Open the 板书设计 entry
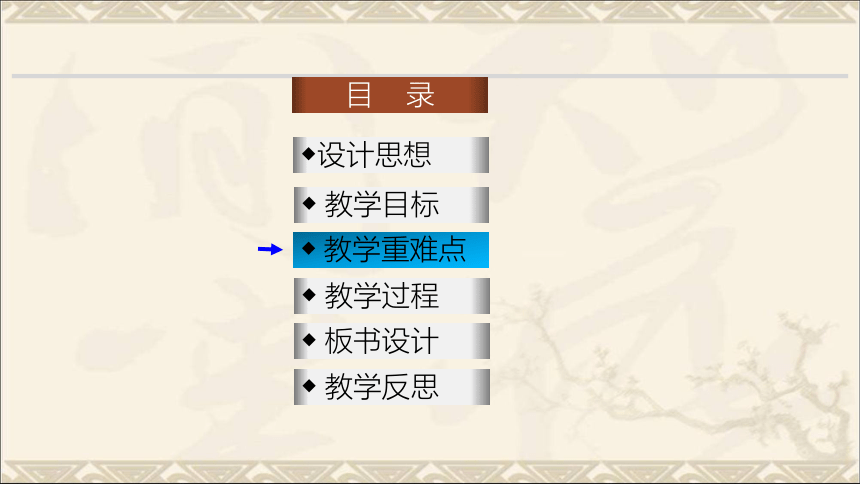The height and width of the screenshot is (484, 860). click(x=392, y=341)
